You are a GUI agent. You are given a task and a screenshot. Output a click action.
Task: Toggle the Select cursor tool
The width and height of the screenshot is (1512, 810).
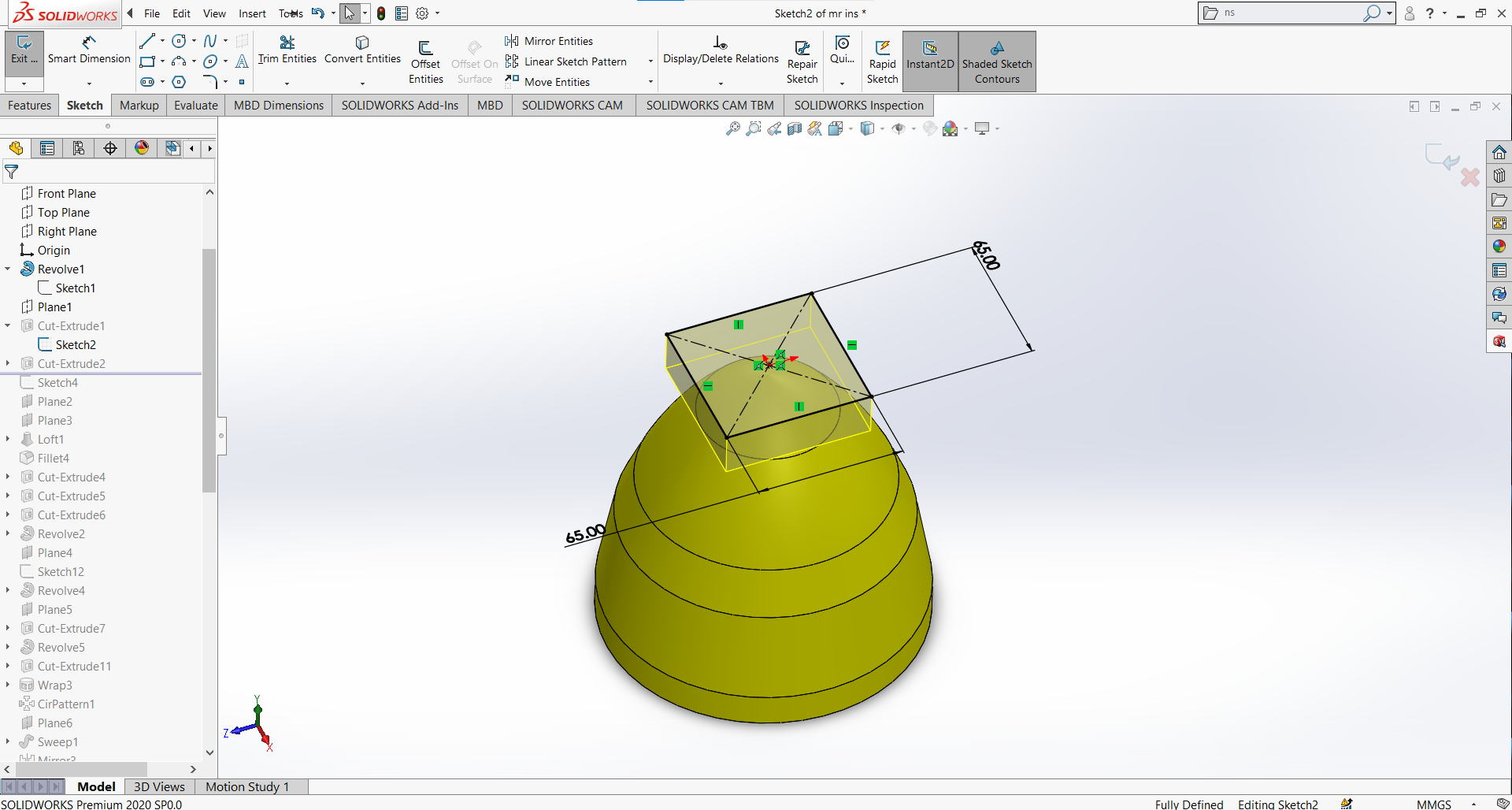point(350,13)
